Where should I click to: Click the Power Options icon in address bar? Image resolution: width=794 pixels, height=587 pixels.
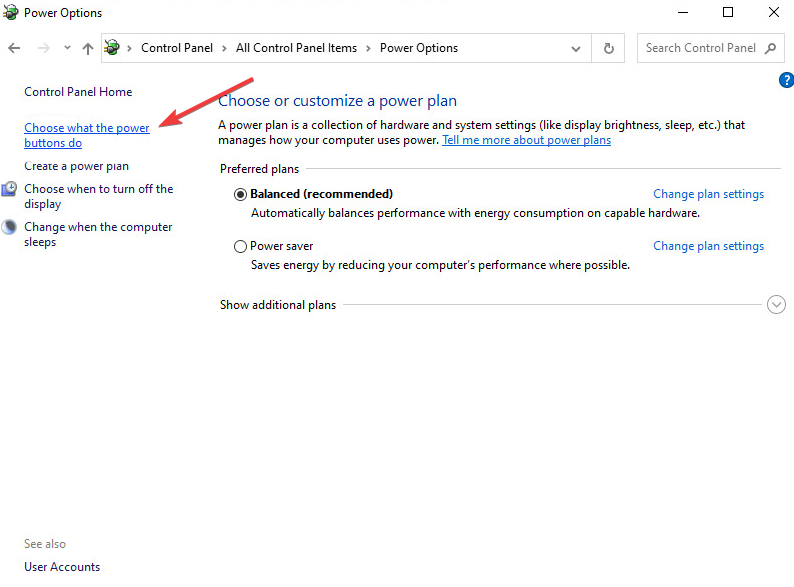(112, 48)
